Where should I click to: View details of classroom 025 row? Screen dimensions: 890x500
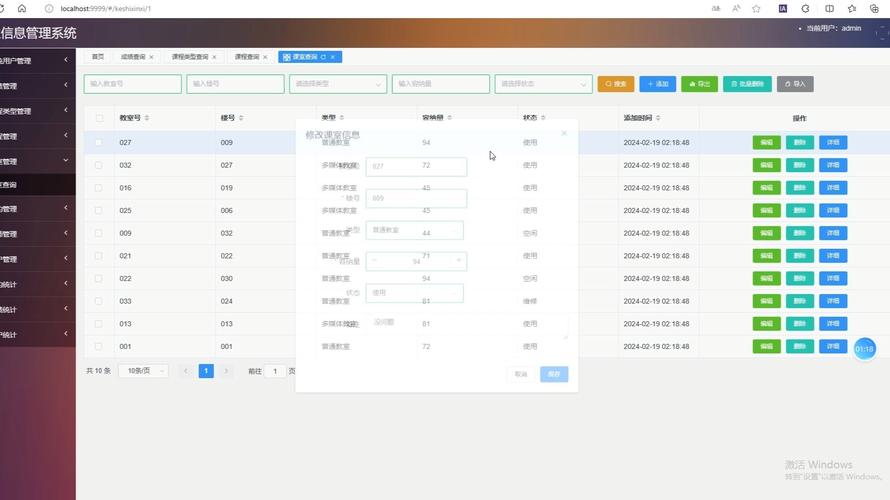click(833, 211)
